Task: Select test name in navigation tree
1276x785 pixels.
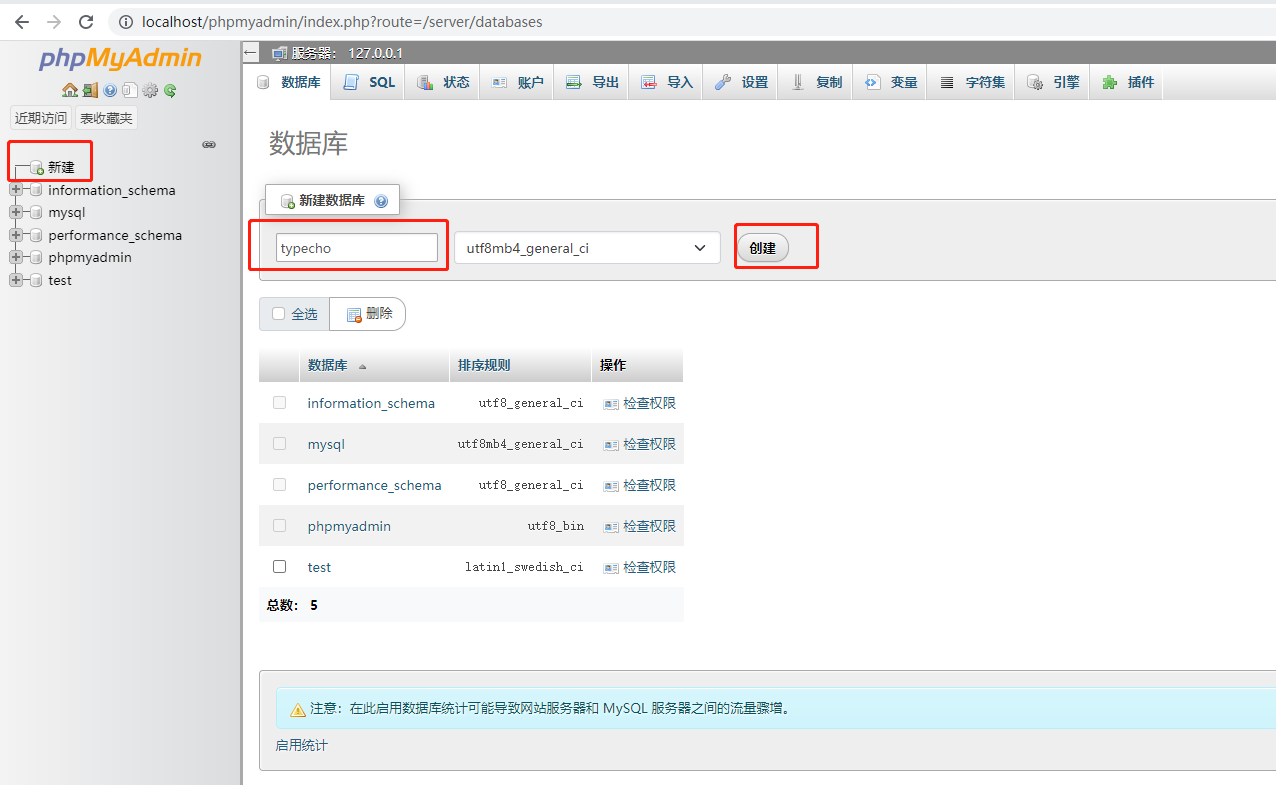Action: point(60,280)
